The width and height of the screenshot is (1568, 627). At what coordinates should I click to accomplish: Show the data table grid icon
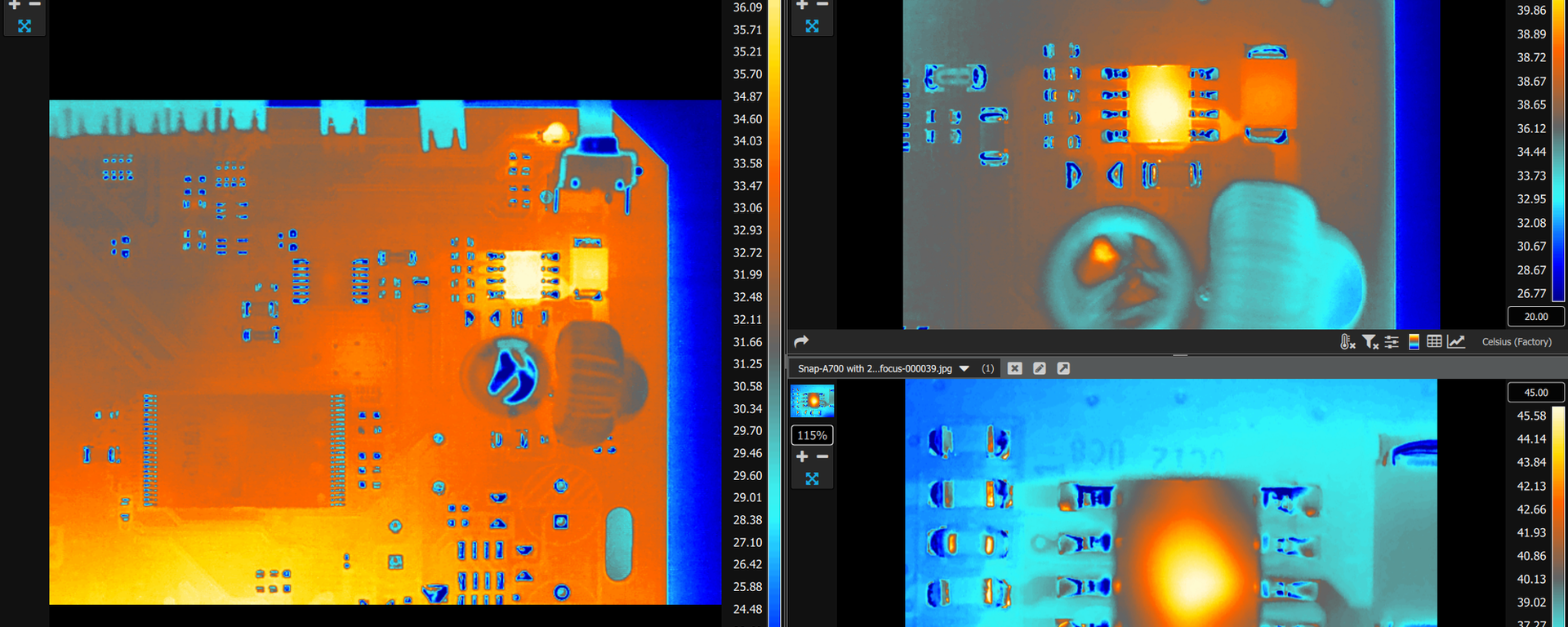click(1434, 341)
